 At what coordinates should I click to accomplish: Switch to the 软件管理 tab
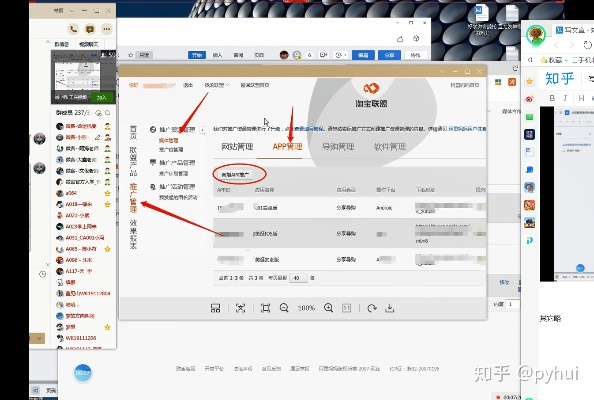[x=390, y=147]
